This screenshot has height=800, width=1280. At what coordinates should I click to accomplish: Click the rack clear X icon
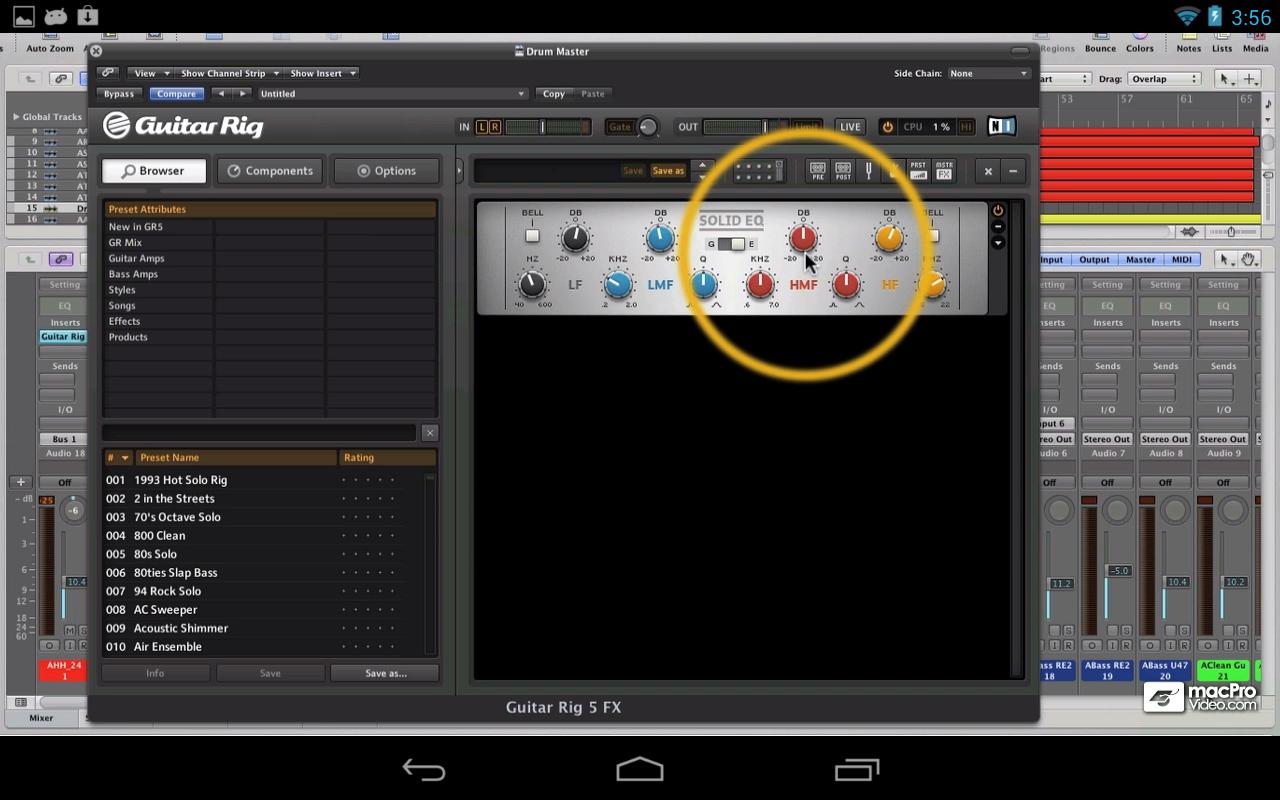point(988,171)
